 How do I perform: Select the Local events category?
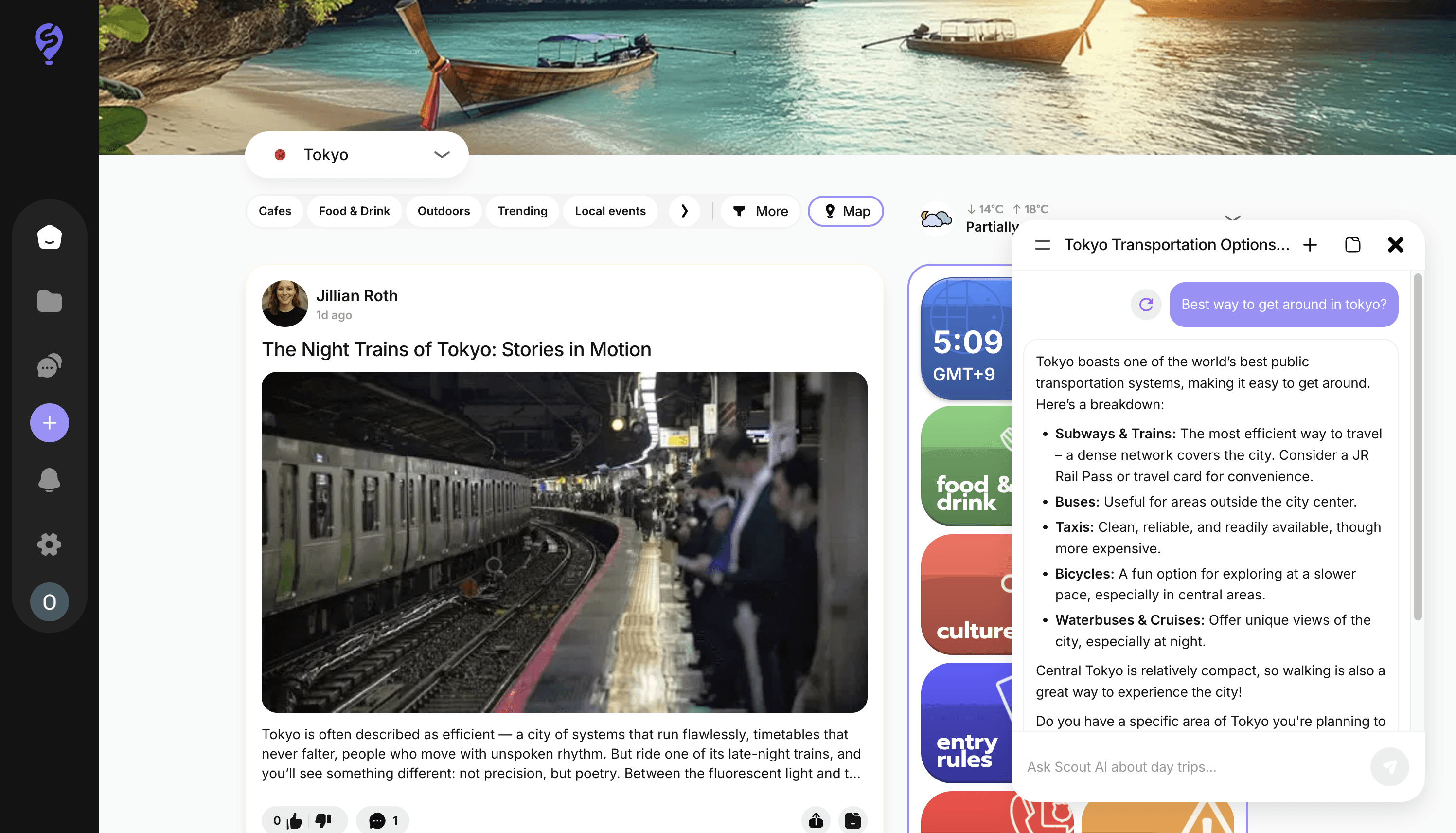(x=610, y=211)
